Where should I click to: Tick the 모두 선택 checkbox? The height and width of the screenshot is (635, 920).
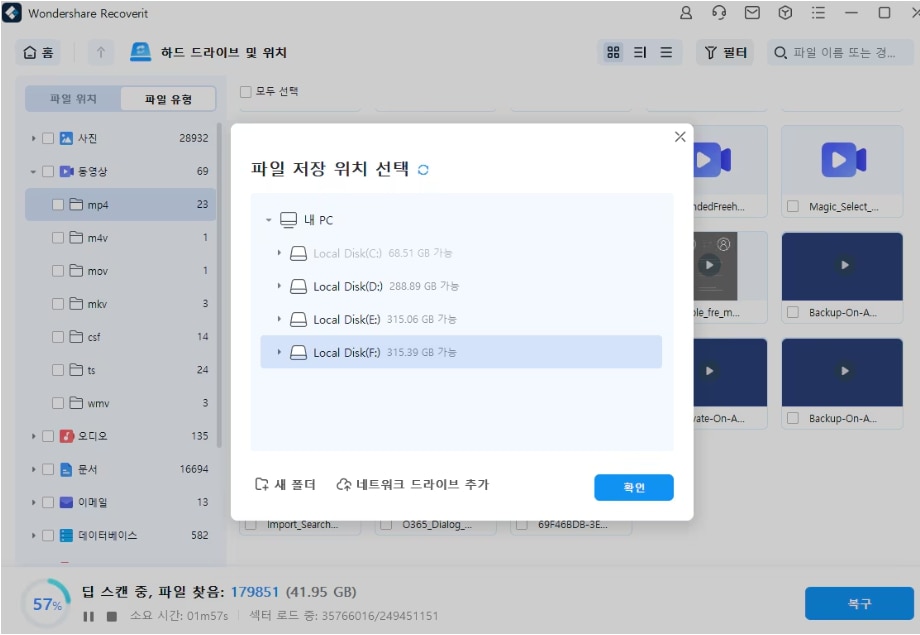246,92
